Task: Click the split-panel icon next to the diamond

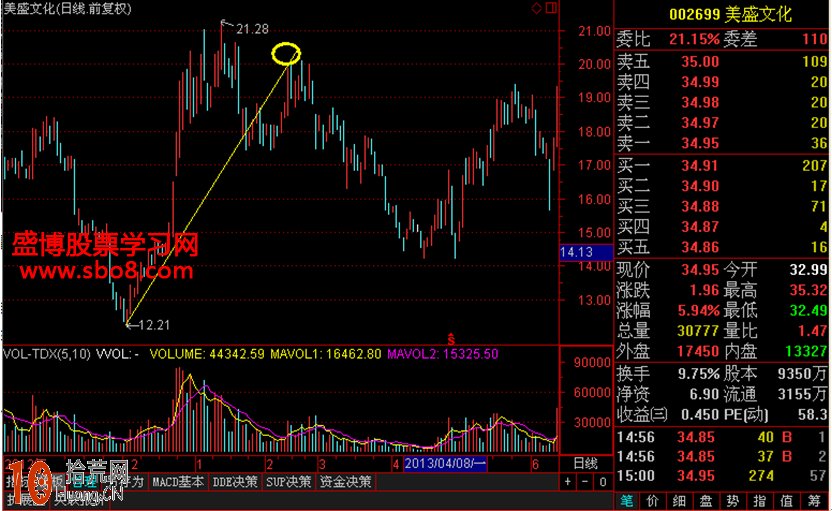Action: point(551,8)
